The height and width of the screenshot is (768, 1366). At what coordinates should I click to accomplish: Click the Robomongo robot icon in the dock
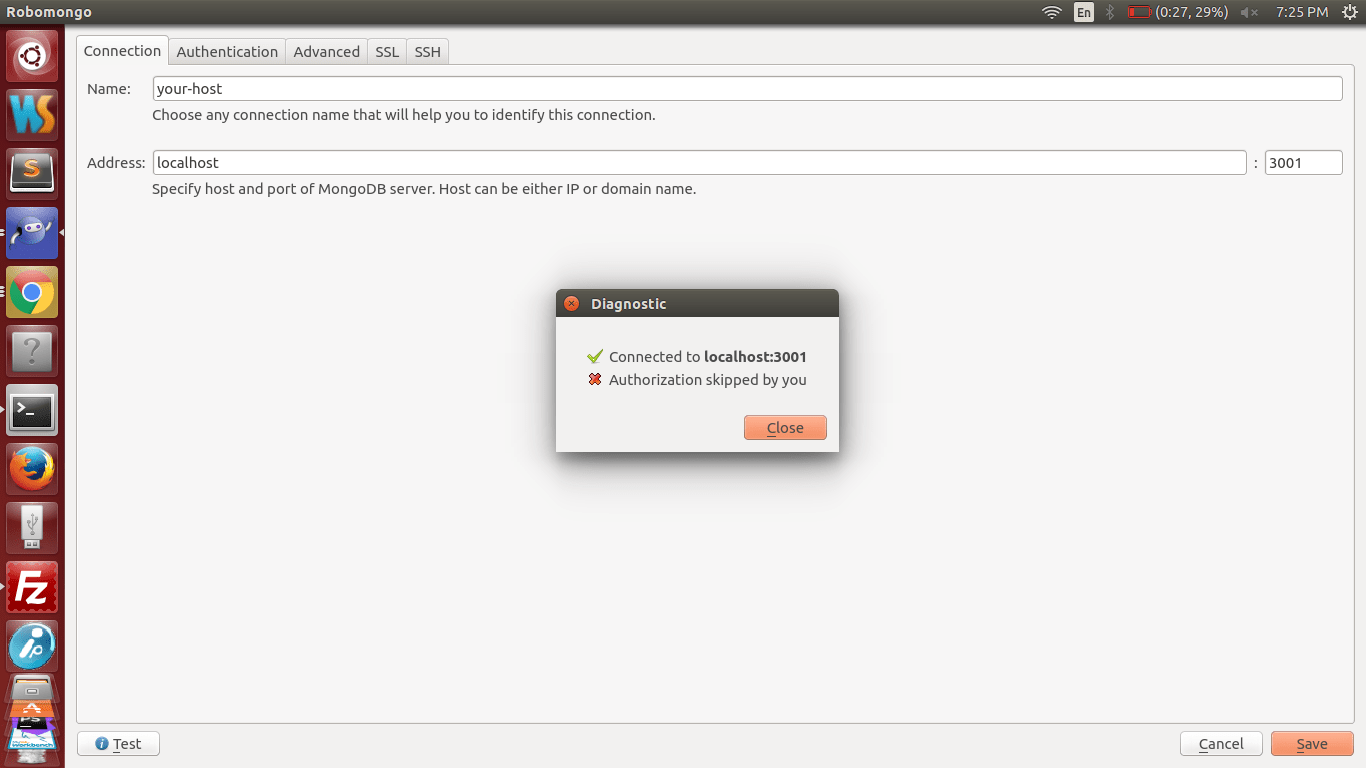click(x=32, y=233)
